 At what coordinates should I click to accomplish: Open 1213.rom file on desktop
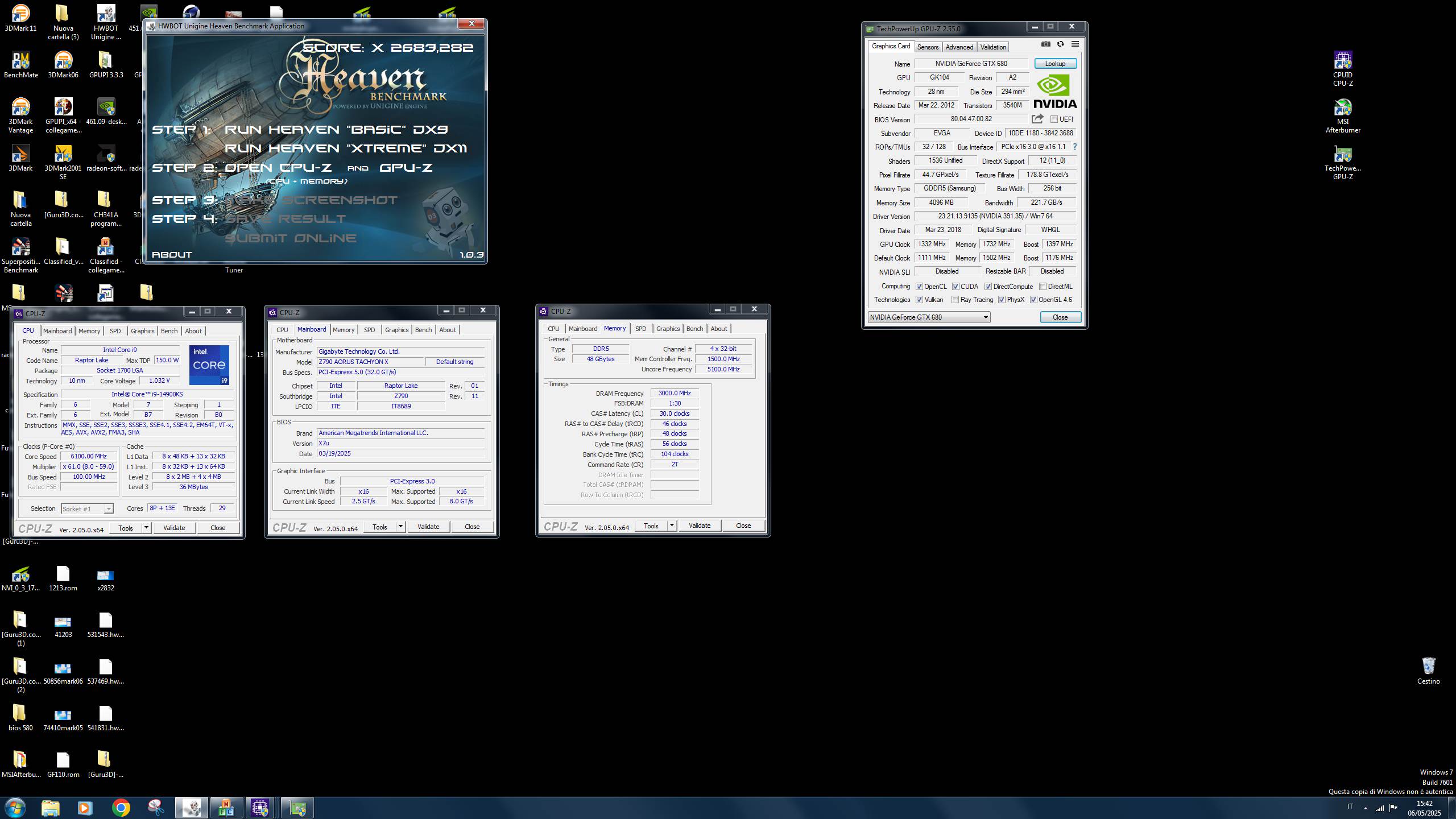63,578
